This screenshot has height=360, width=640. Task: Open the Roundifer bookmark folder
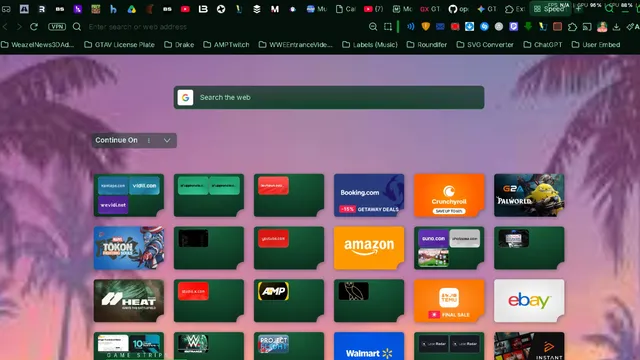[427, 44]
